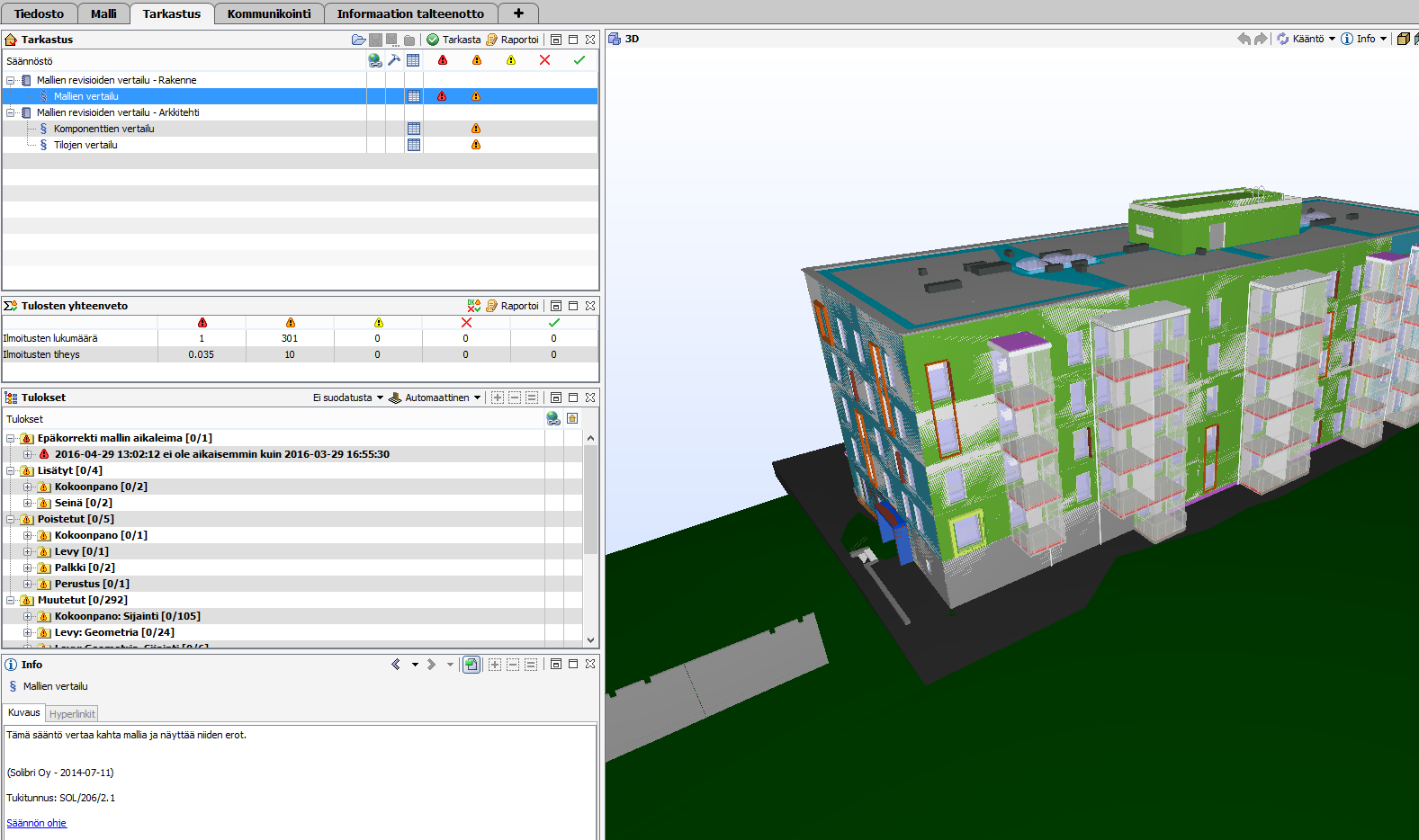Click Raportoi in the Tarkastus panel
Image resolution: width=1419 pixels, height=840 pixels.
(512, 40)
